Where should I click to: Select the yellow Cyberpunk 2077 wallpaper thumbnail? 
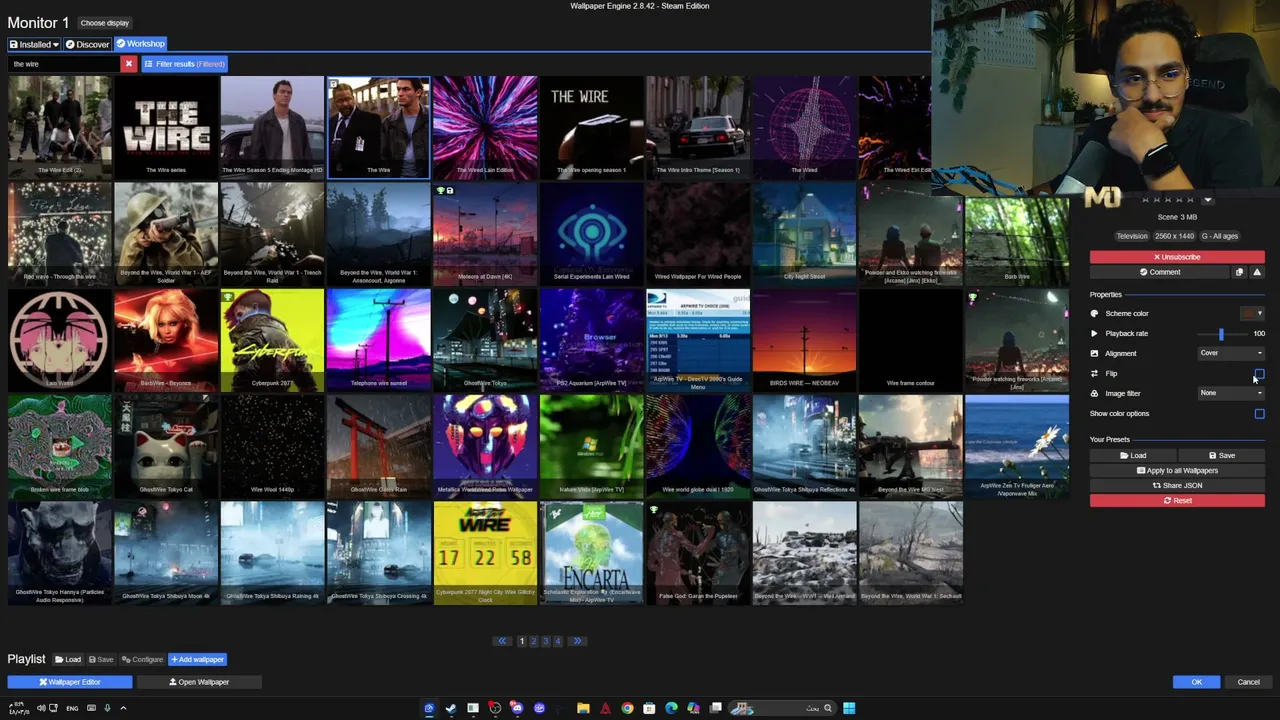pyautogui.click(x=272, y=340)
